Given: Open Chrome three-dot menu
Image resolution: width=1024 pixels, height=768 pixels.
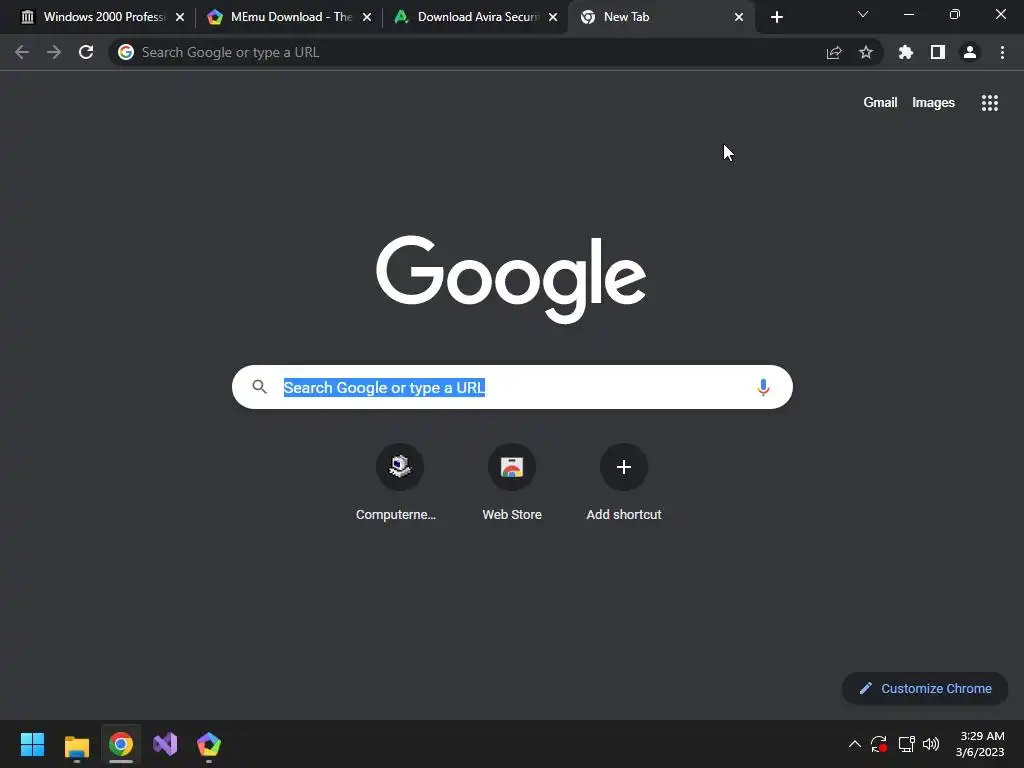Looking at the screenshot, I should point(1002,52).
